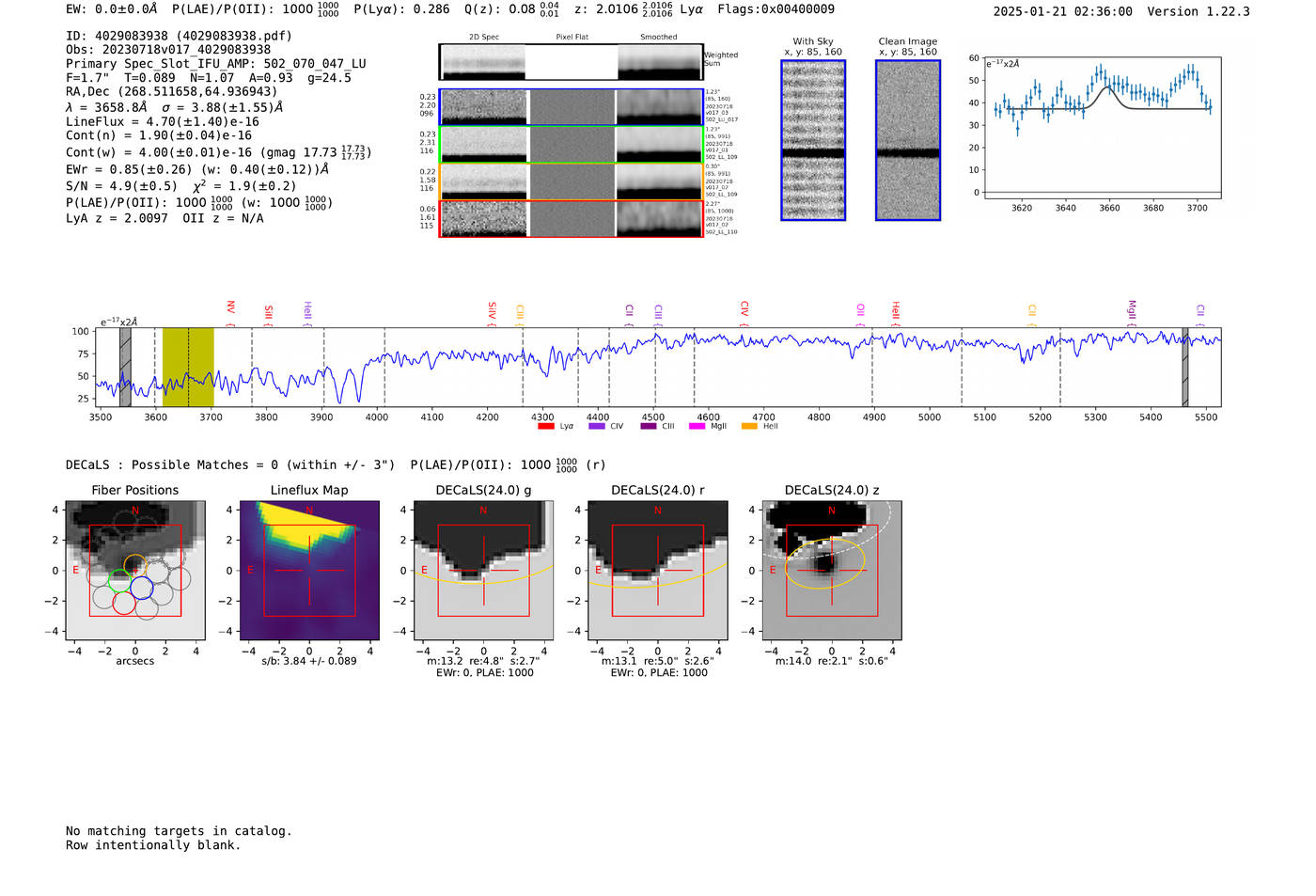
Task: Select the LyA z = 2.0097 text
Action: tap(117, 218)
